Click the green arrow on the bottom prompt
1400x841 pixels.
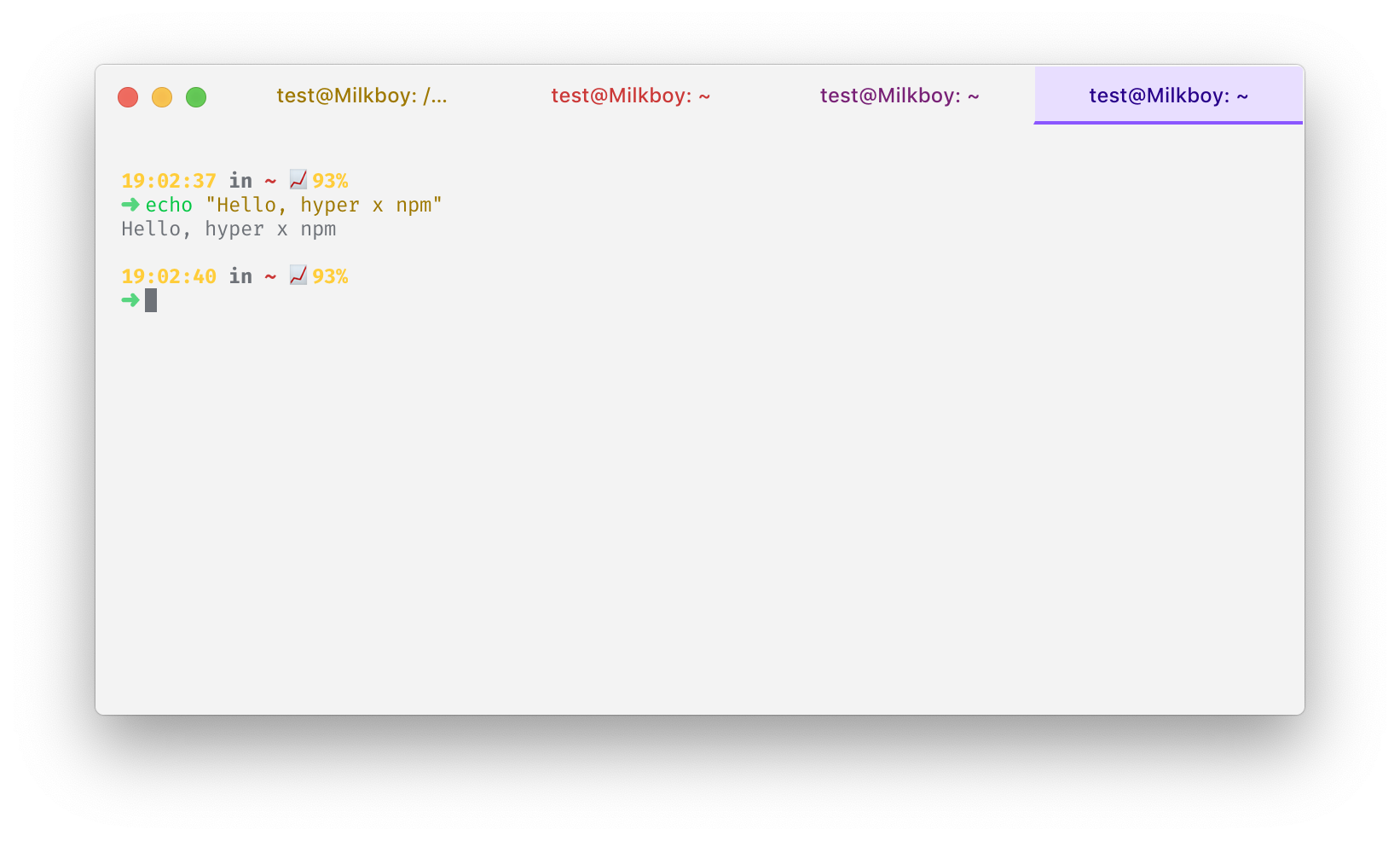coord(130,300)
